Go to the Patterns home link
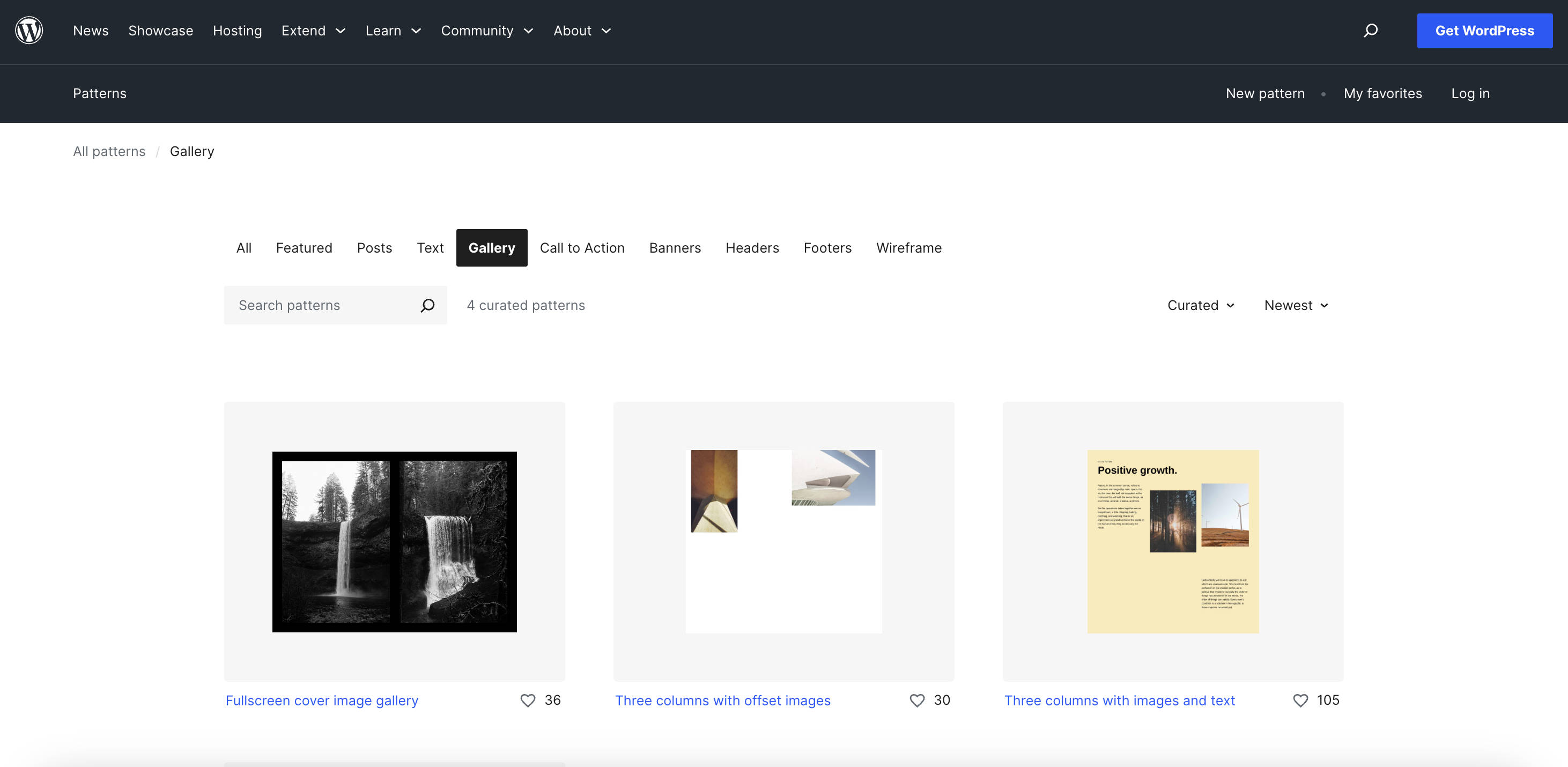 (100, 93)
